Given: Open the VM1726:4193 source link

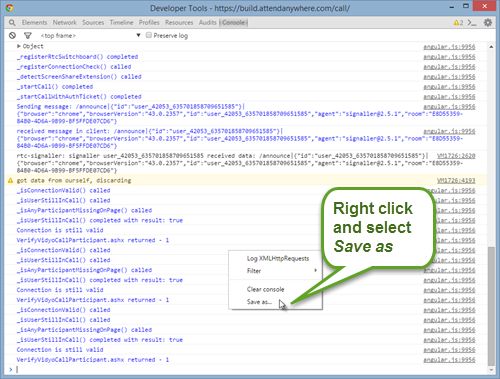Looking at the screenshot, I should click(x=456, y=180).
